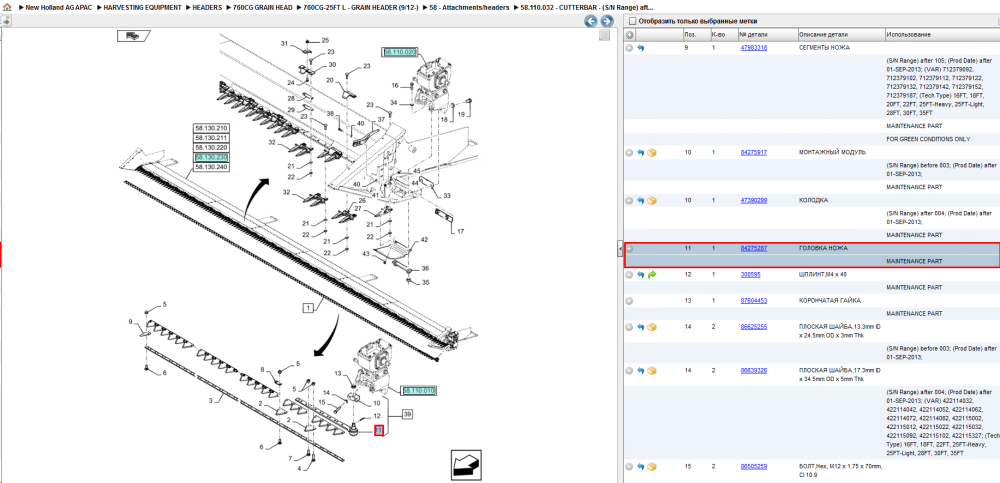The height and width of the screenshot is (483, 1000).
Task: Open part number link 86625255
Action: [753, 327]
